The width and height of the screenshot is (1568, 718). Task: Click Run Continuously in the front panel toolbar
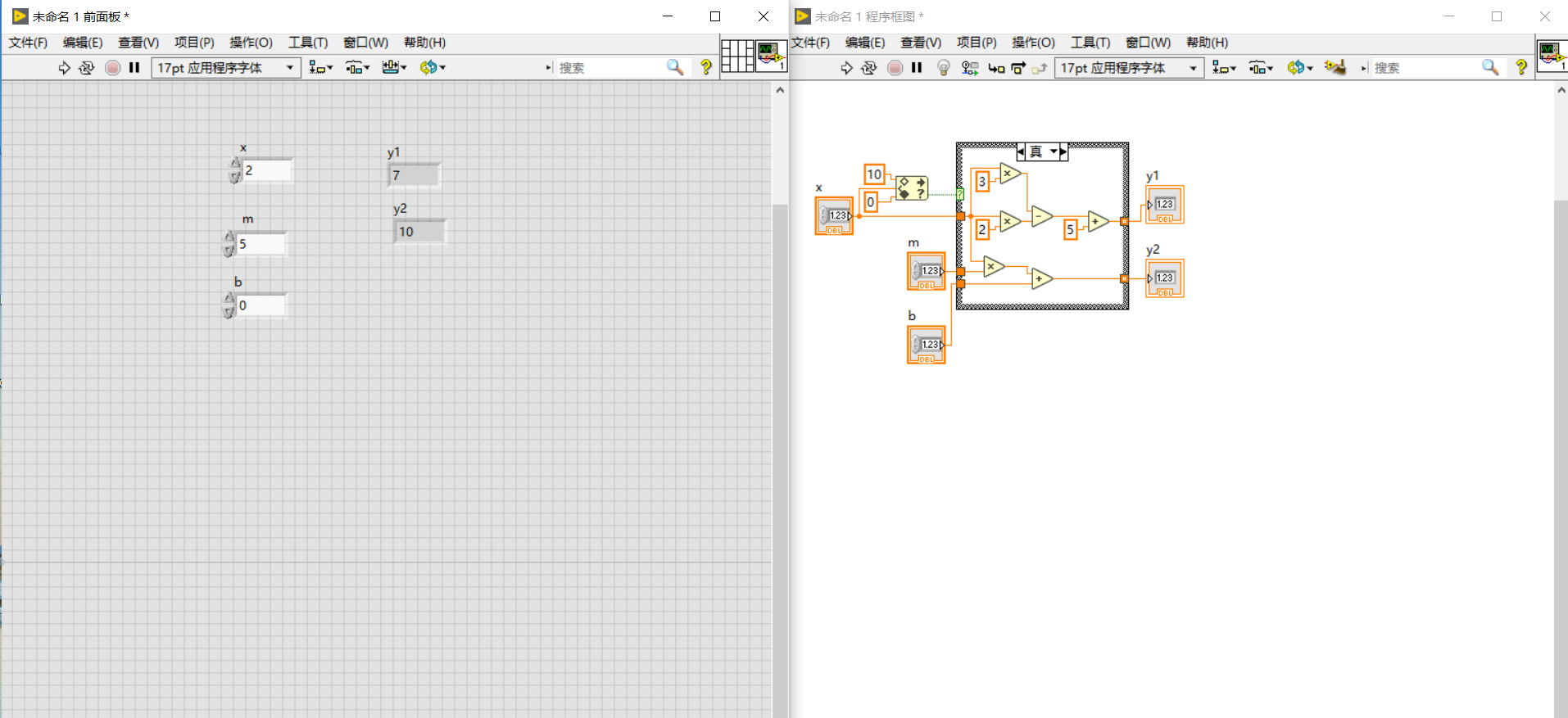pyautogui.click(x=87, y=68)
